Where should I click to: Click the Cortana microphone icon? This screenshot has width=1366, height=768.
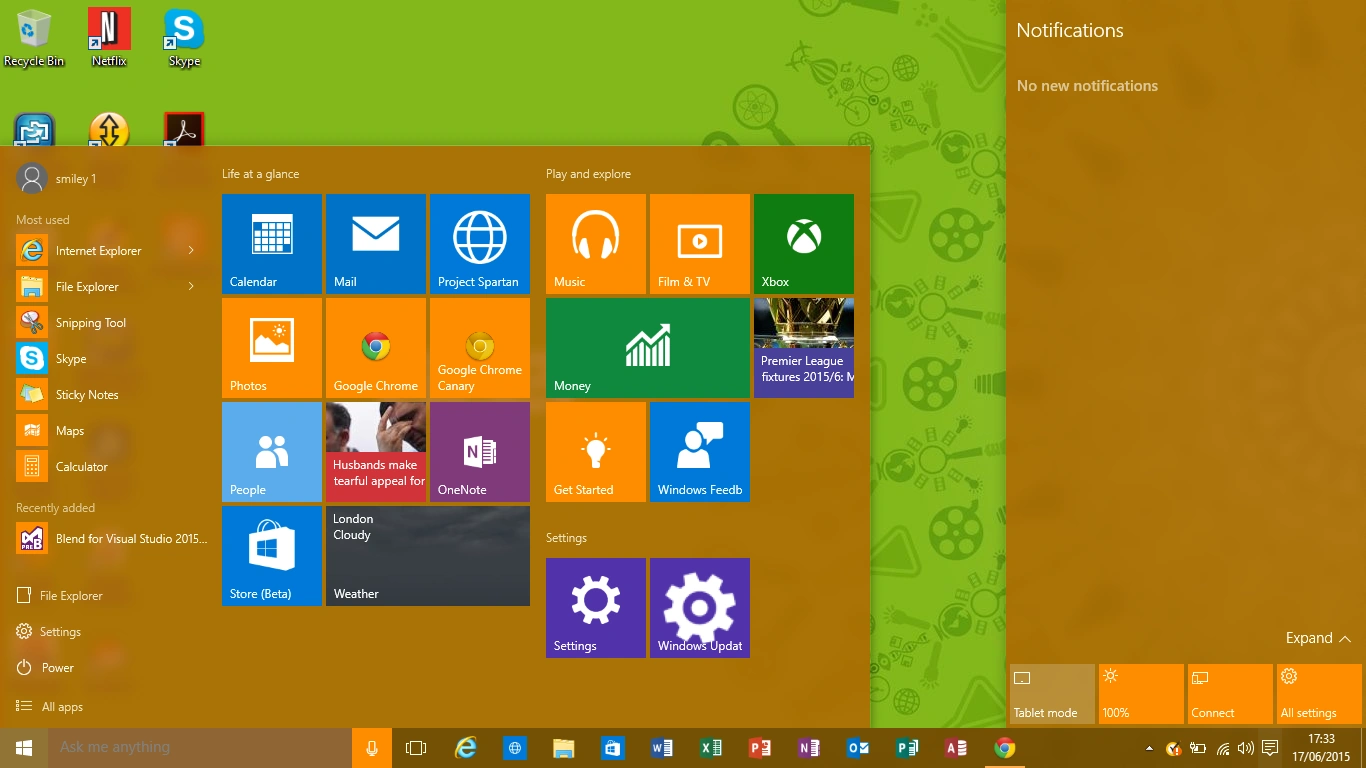click(x=372, y=748)
